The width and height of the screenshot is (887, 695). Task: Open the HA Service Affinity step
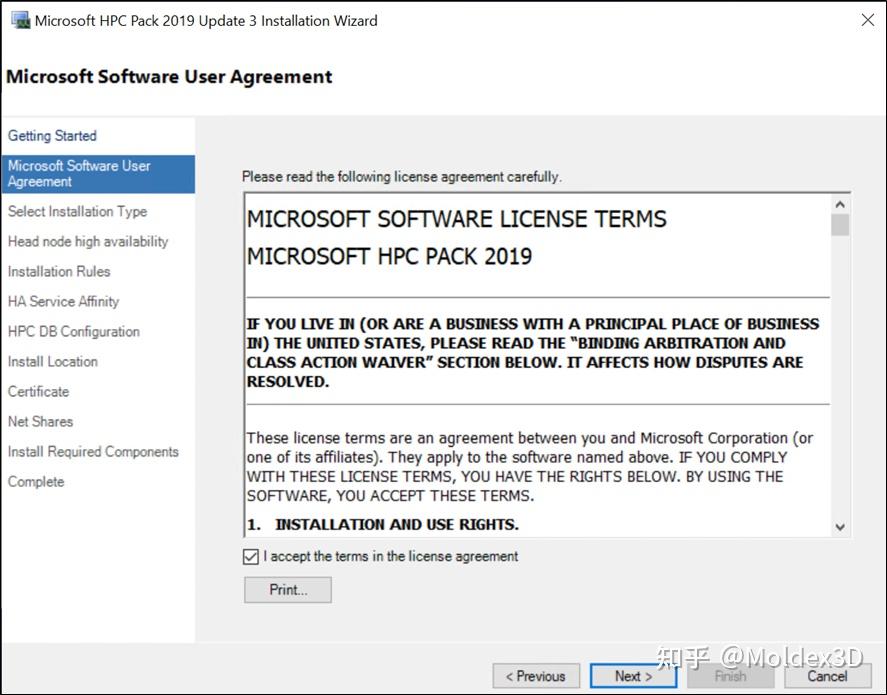pyautogui.click(x=63, y=301)
